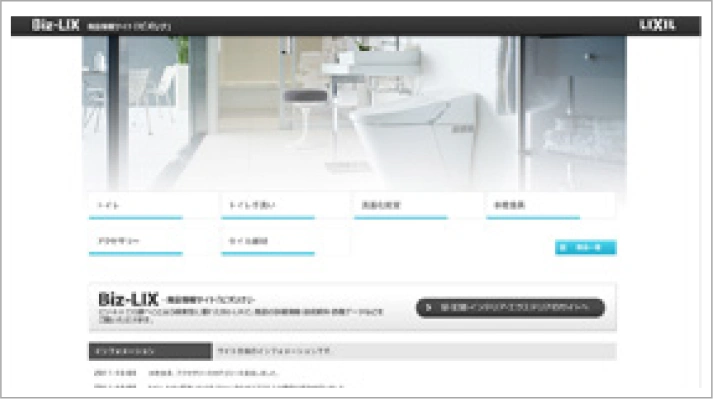Click the large Biz-LIX title in the lower banner

(x=128, y=299)
